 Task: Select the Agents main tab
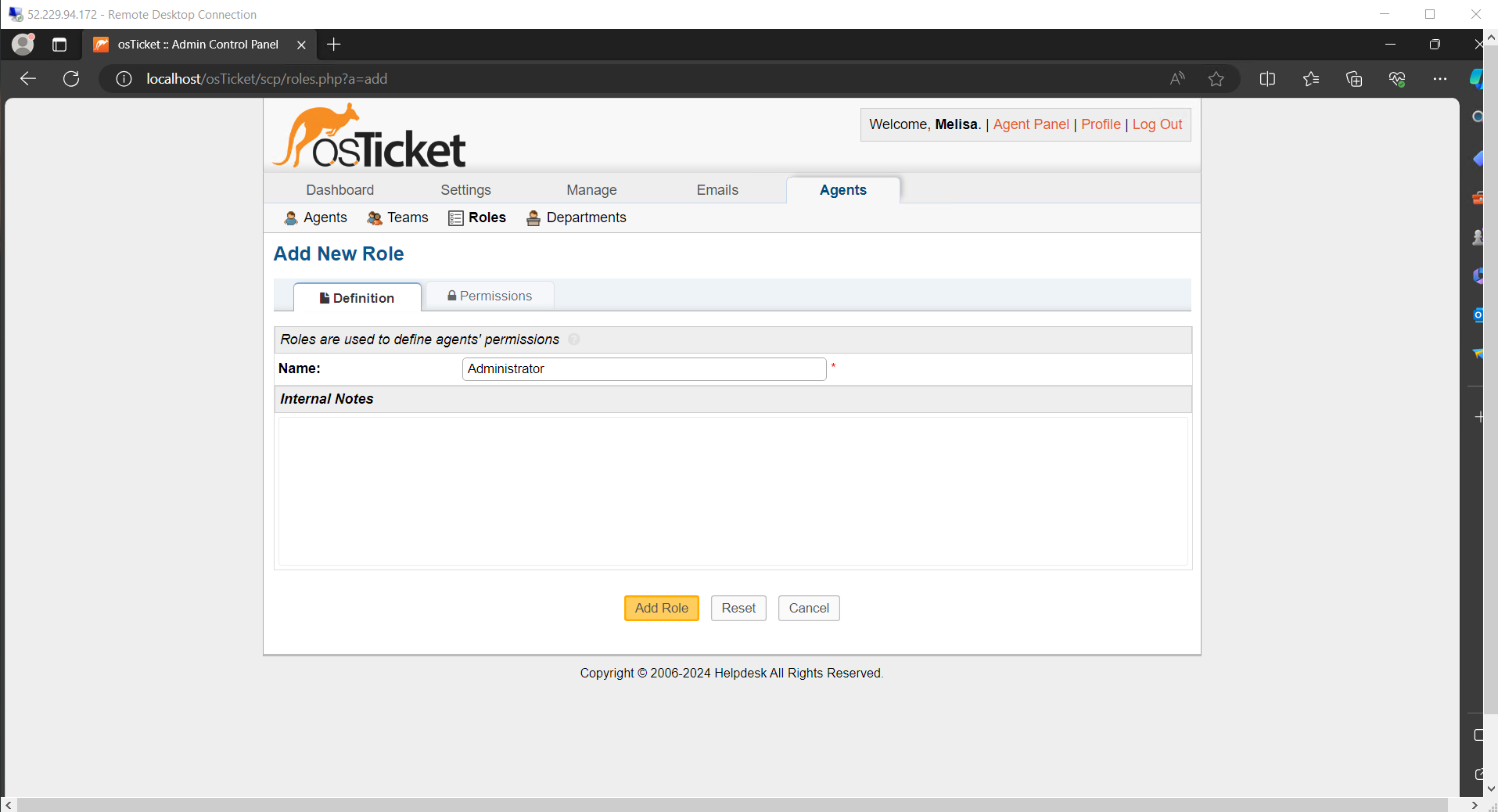click(x=843, y=190)
